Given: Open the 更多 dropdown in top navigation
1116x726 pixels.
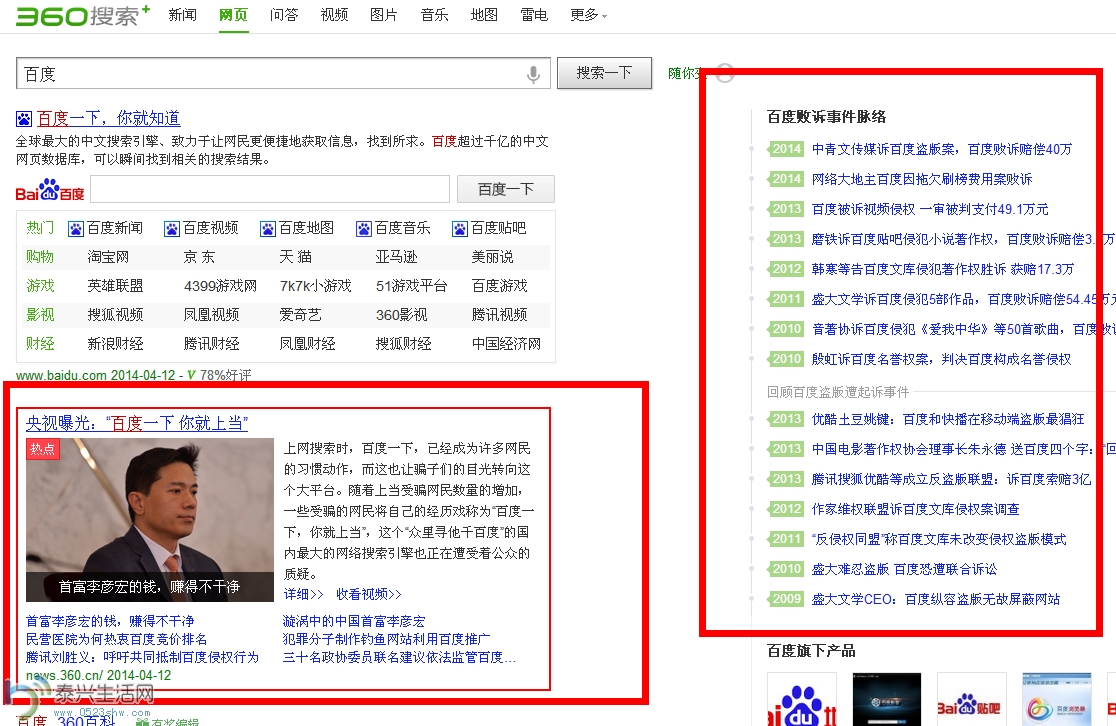Looking at the screenshot, I should [x=589, y=15].
